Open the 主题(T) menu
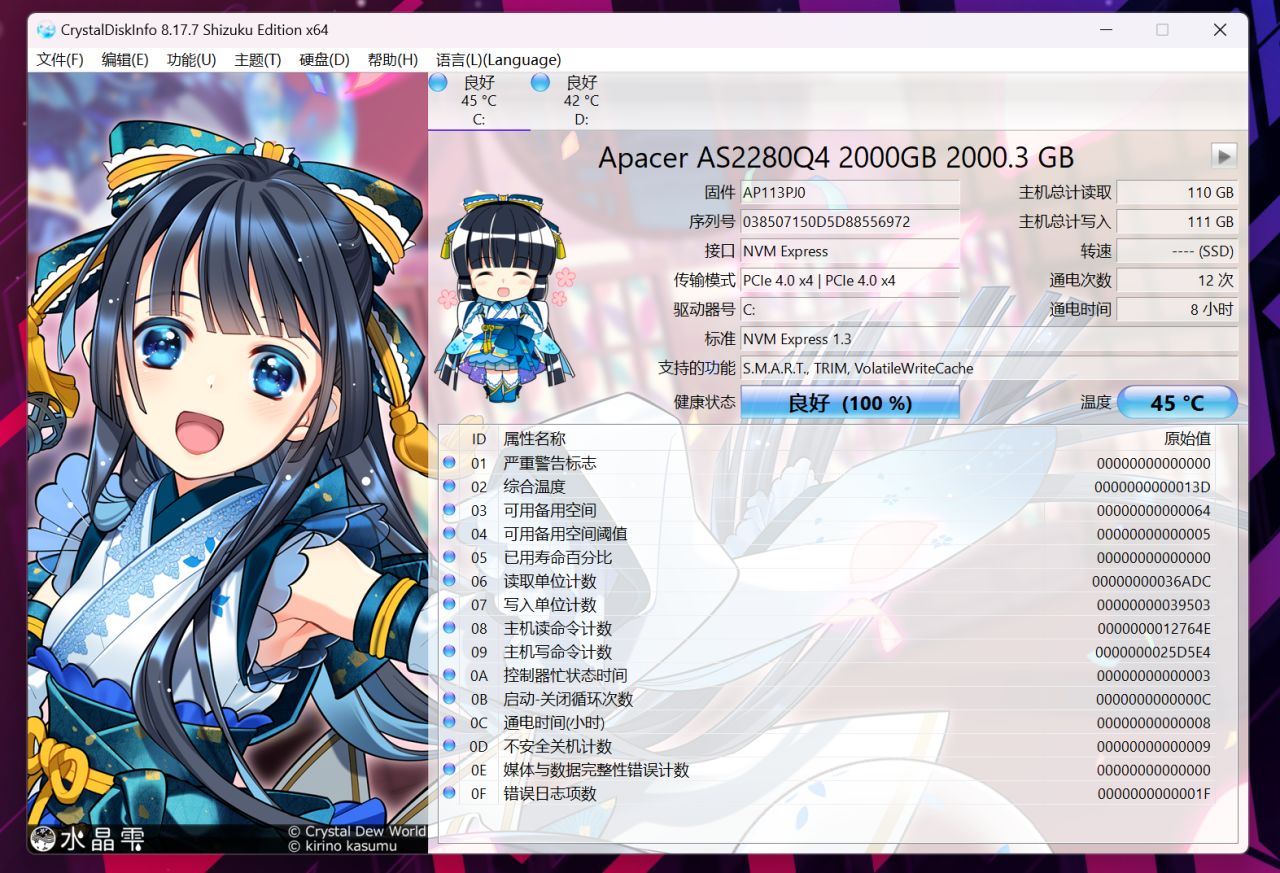1280x873 pixels. tap(258, 60)
